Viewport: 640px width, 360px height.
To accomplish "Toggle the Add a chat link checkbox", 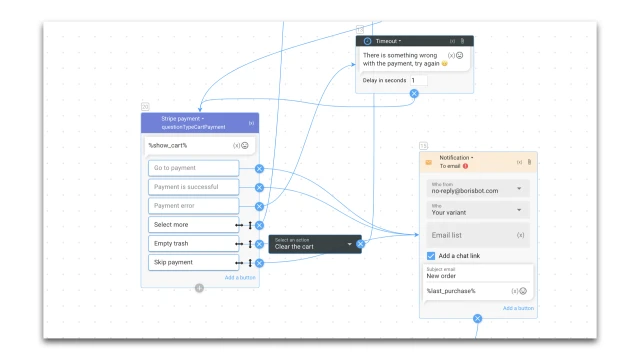I will [x=431, y=256].
